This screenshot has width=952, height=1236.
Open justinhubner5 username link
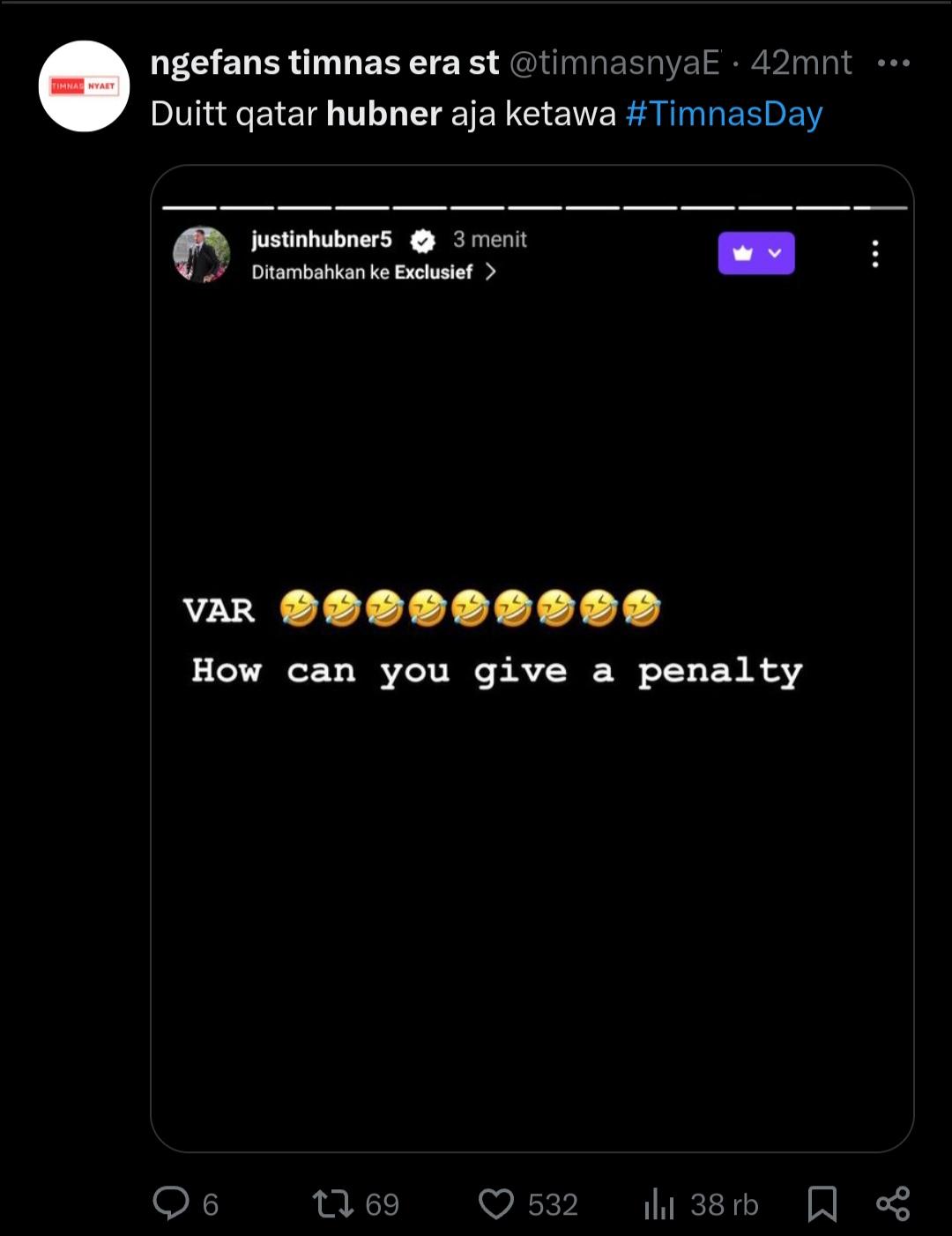pyautogui.click(x=322, y=239)
